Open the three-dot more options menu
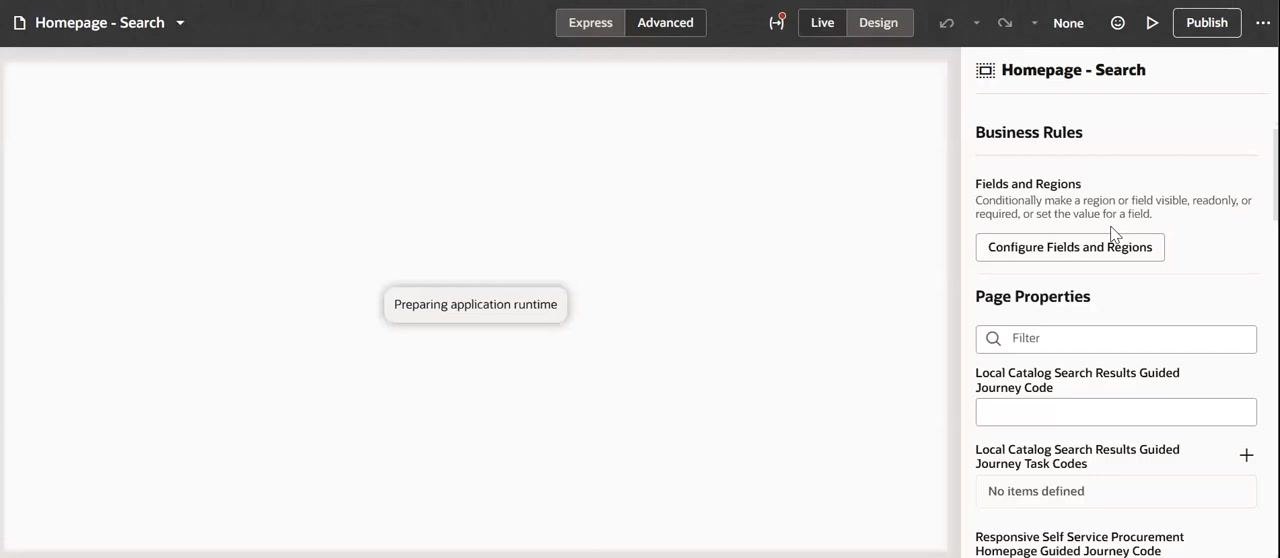Image resolution: width=1280 pixels, height=558 pixels. coord(1263,23)
